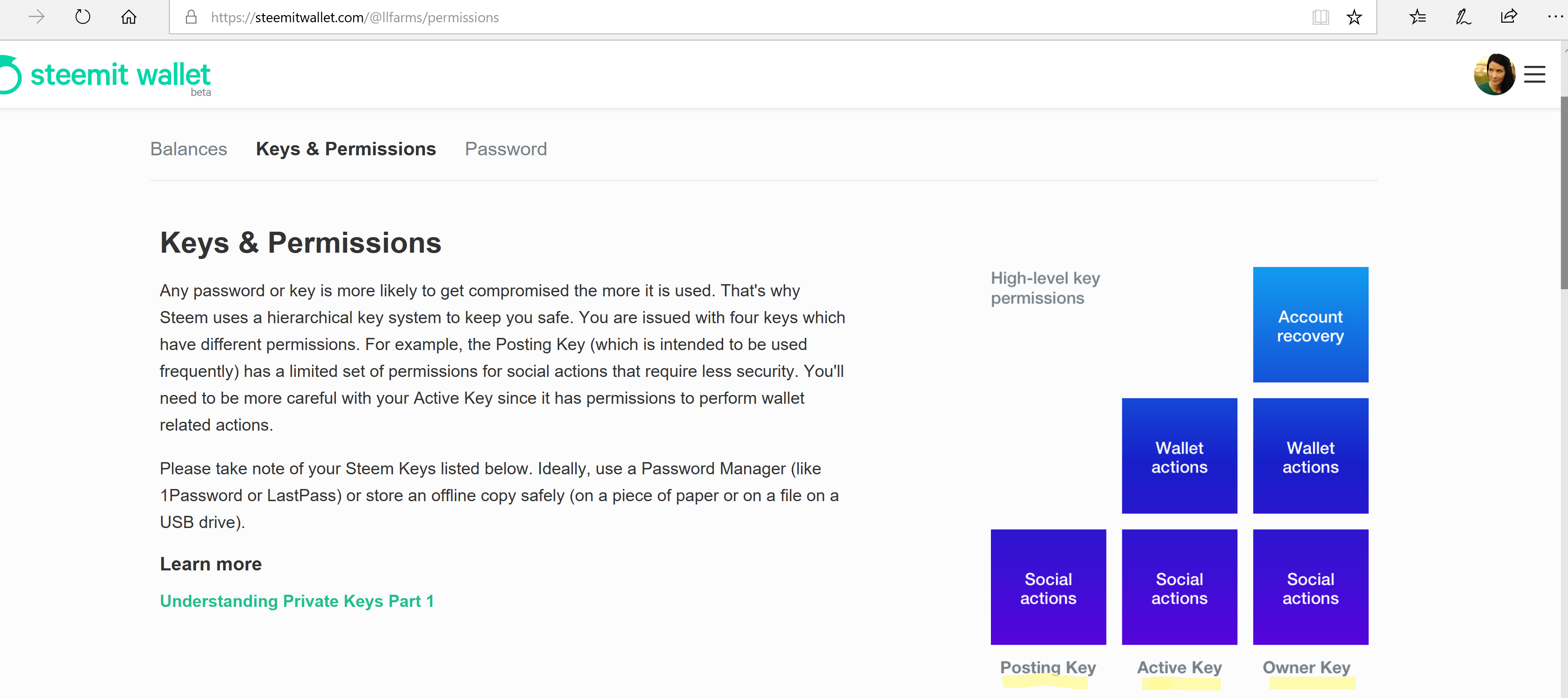This screenshot has width=1568, height=698.
Task: Click the user profile avatar
Action: (x=1495, y=74)
